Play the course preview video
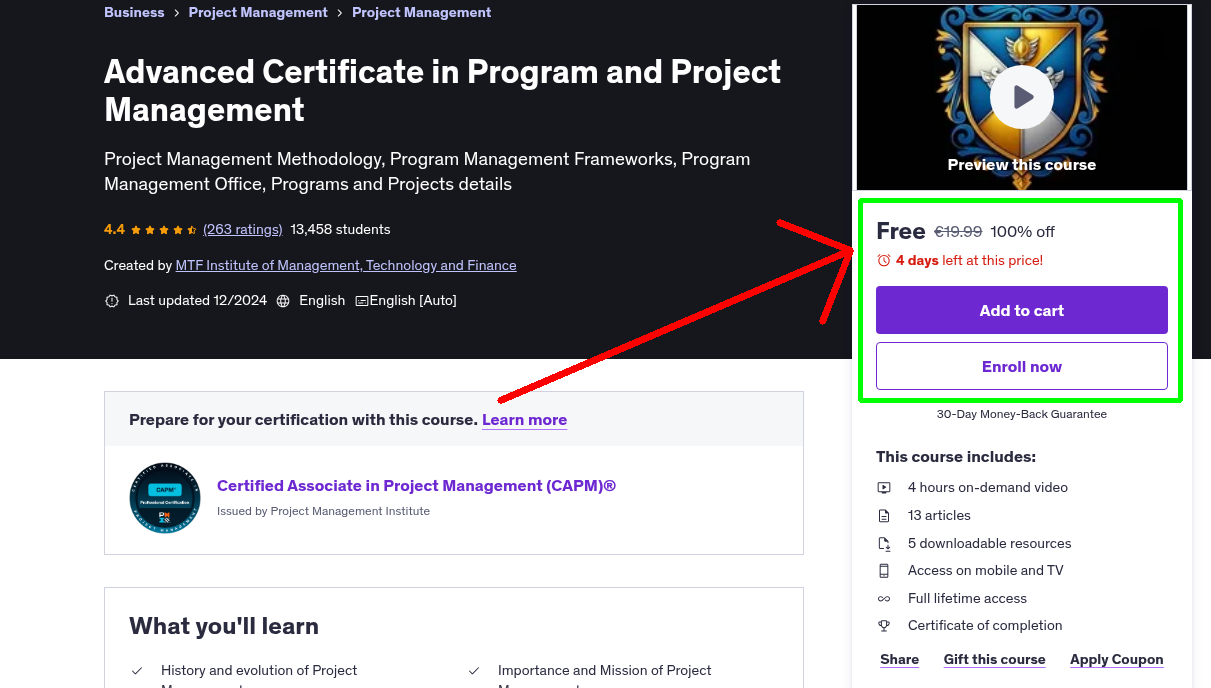The width and height of the screenshot is (1211, 688). click(x=1022, y=97)
